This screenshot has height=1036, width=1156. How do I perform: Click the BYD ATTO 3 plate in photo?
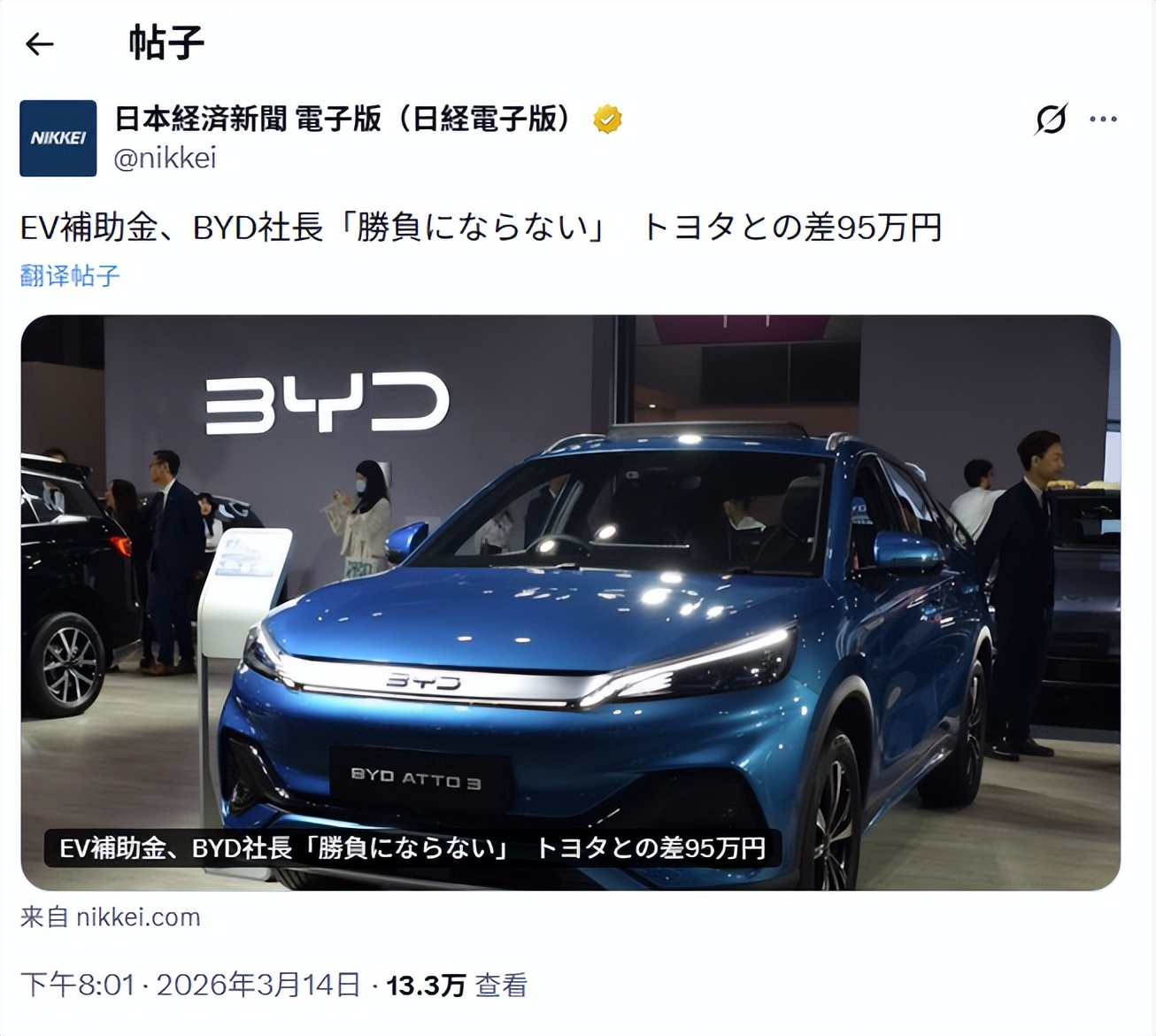(x=417, y=778)
